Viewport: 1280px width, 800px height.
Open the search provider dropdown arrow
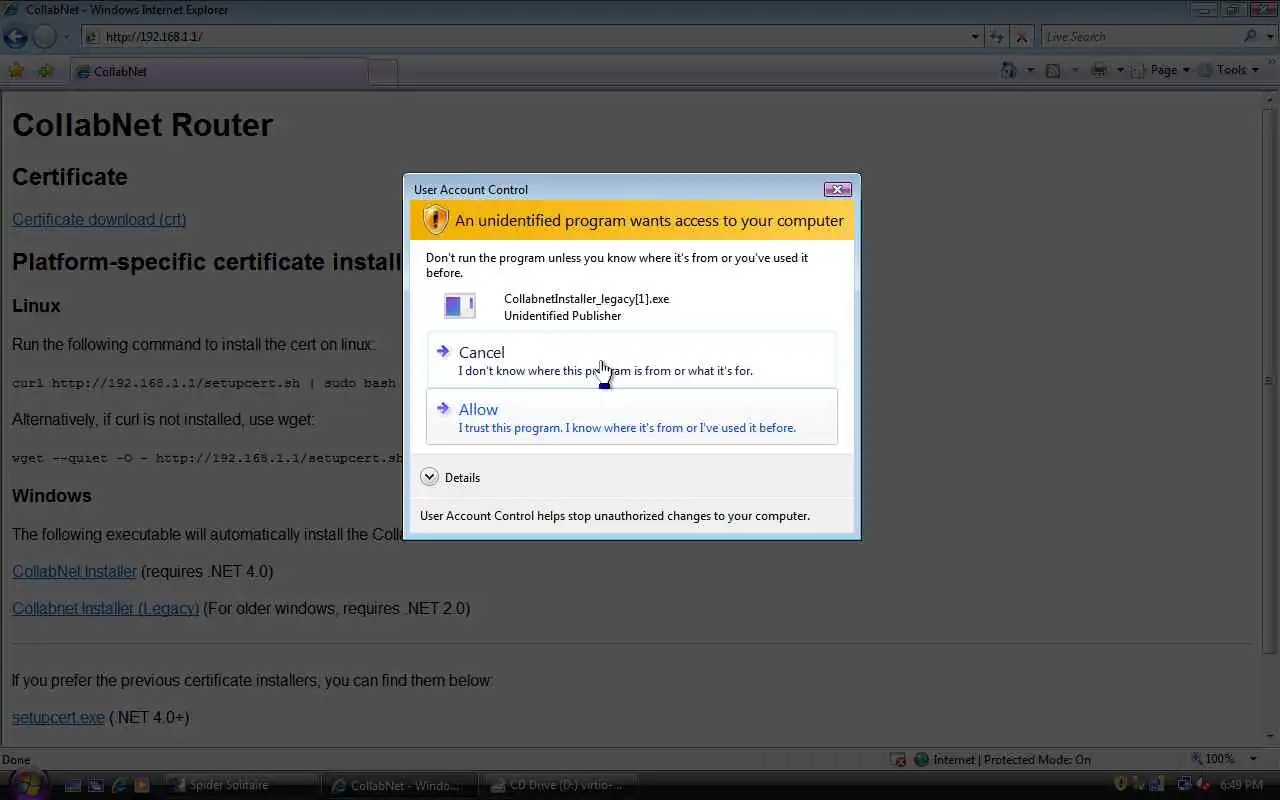click(1268, 37)
